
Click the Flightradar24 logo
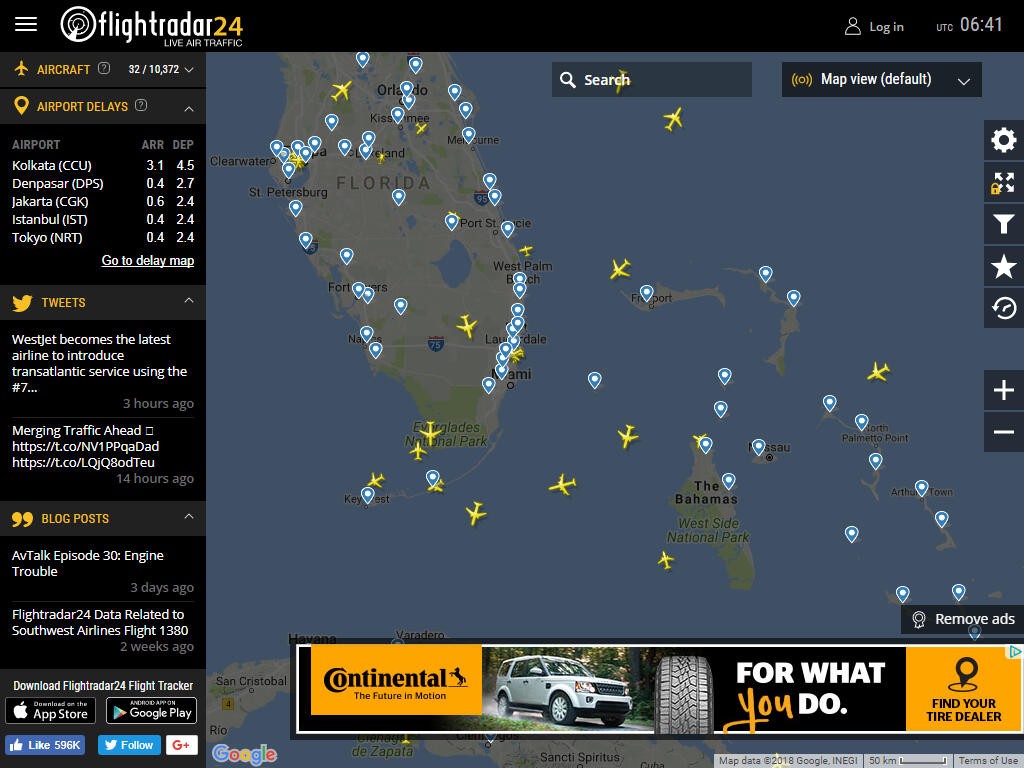coord(152,26)
